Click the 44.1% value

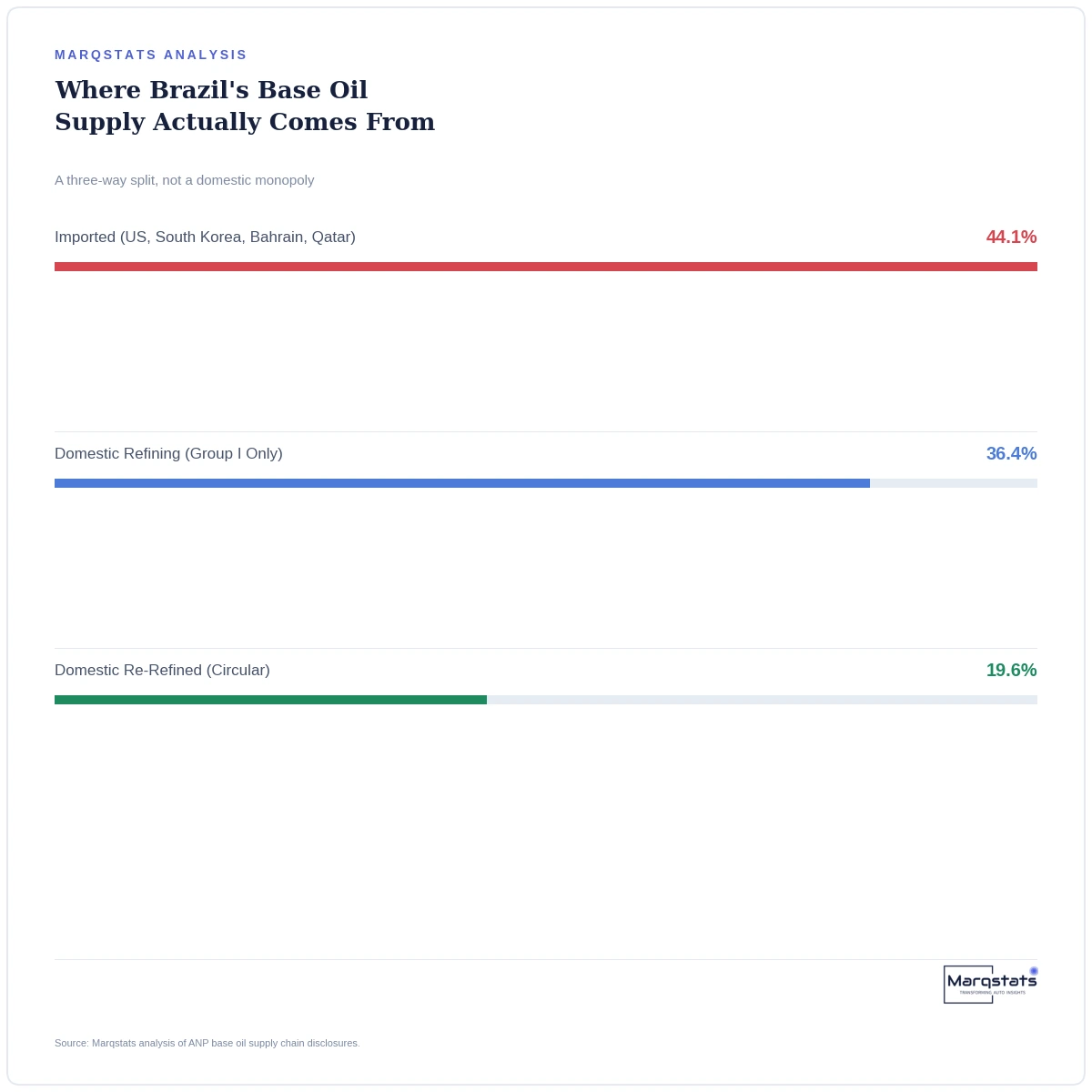point(1011,237)
